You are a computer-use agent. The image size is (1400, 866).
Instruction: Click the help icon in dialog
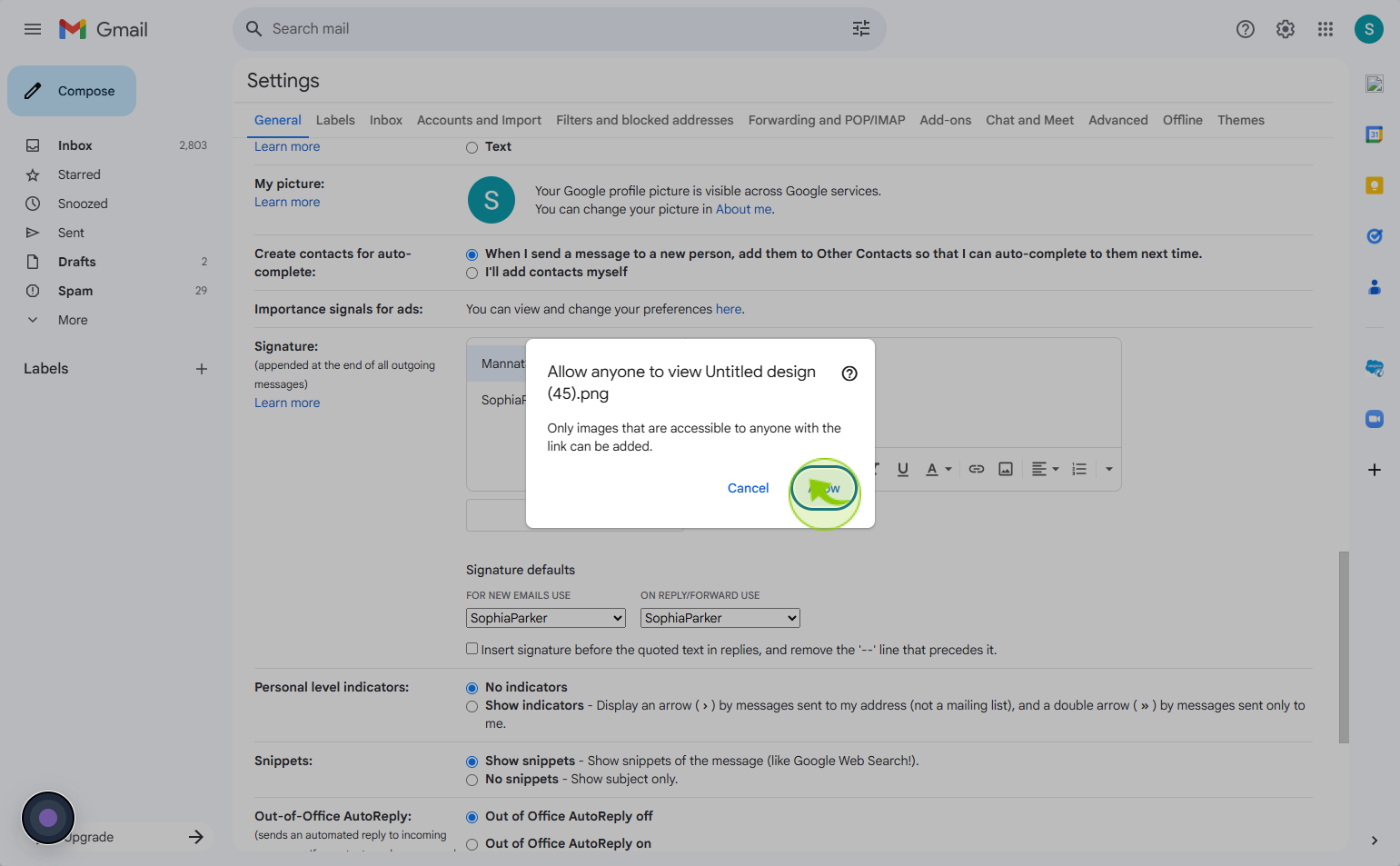[849, 373]
